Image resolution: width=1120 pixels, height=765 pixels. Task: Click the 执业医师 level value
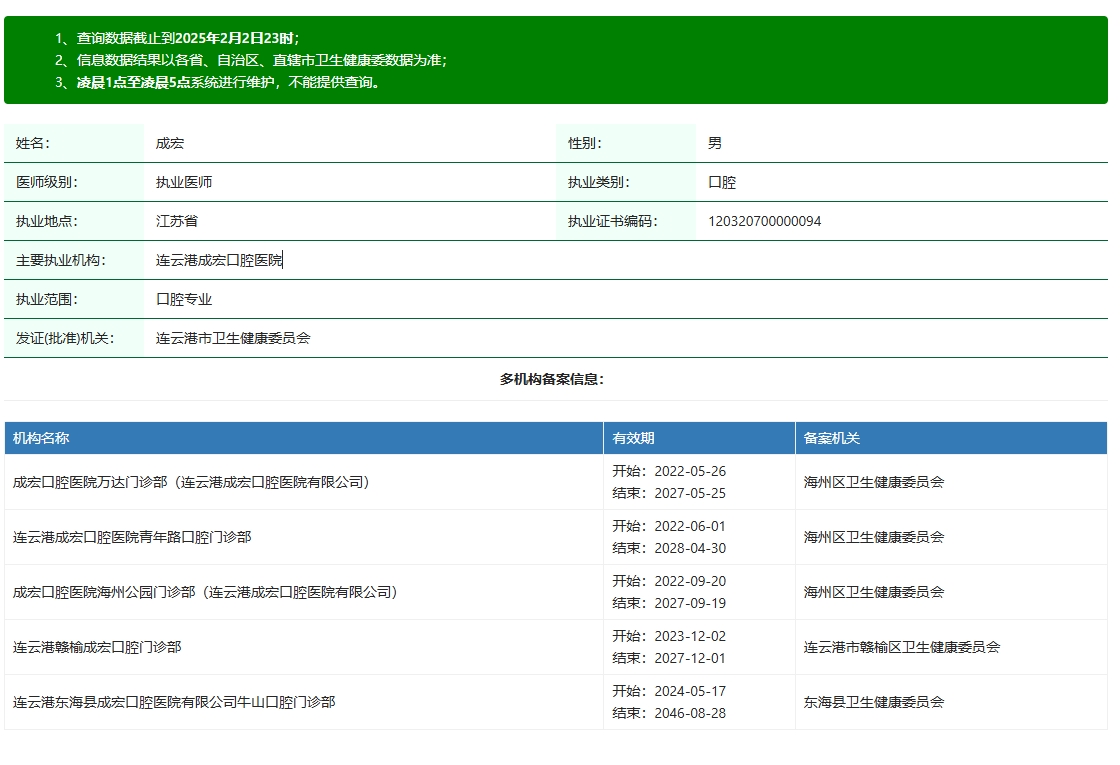point(184,182)
